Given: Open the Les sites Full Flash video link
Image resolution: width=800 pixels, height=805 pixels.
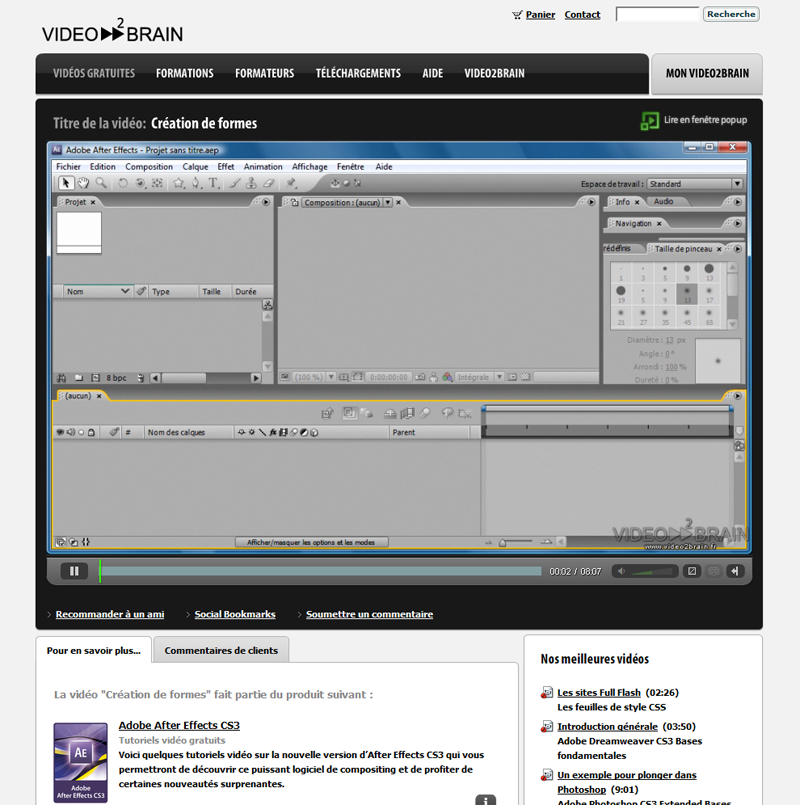Looking at the screenshot, I should click(599, 693).
